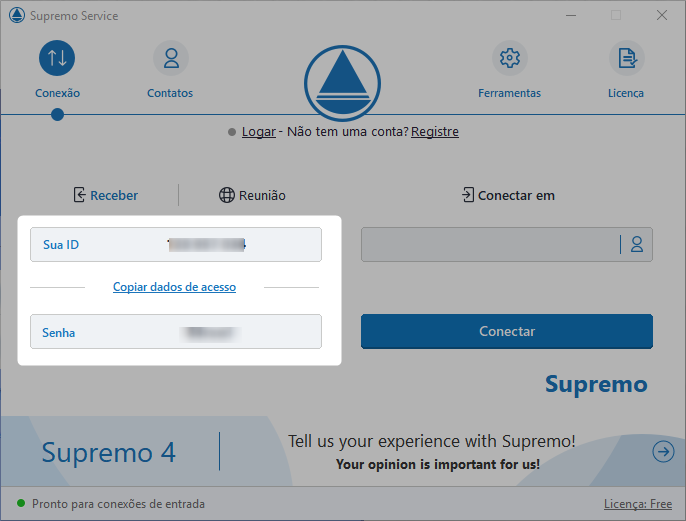
Task: Click the Supremo Service title bar icon
Action: pyautogui.click(x=17, y=15)
